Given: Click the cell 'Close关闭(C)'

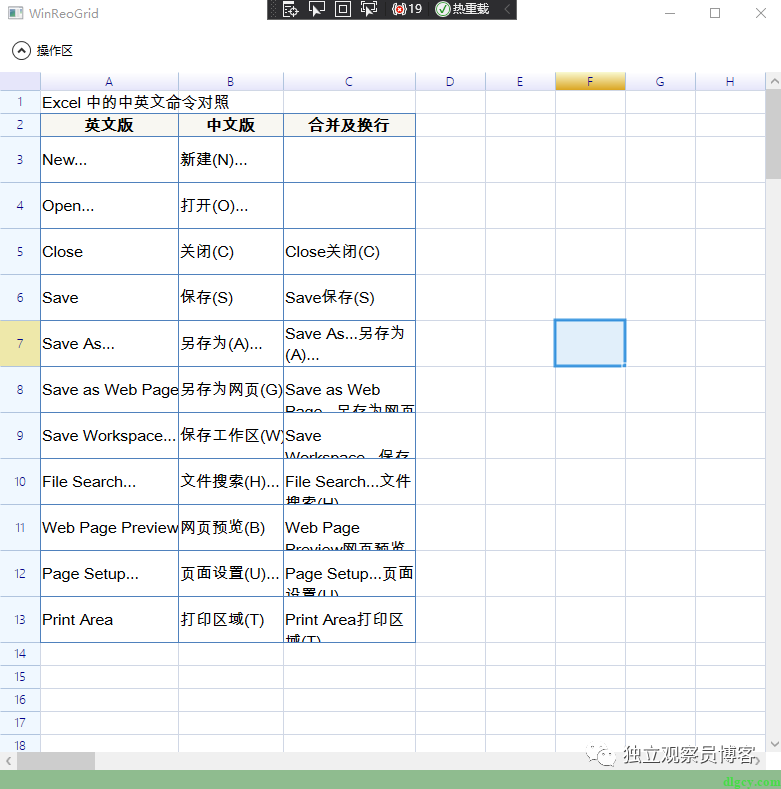Looking at the screenshot, I should [349, 252].
